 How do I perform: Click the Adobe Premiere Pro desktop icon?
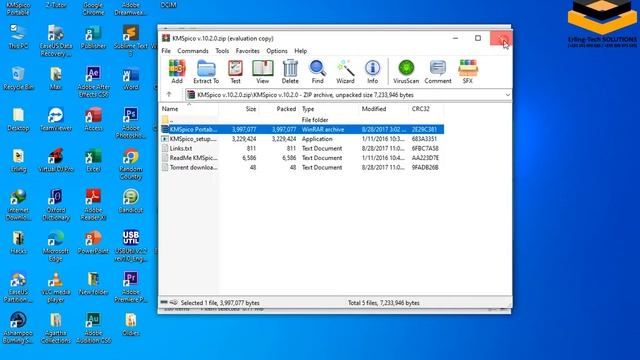click(131, 287)
